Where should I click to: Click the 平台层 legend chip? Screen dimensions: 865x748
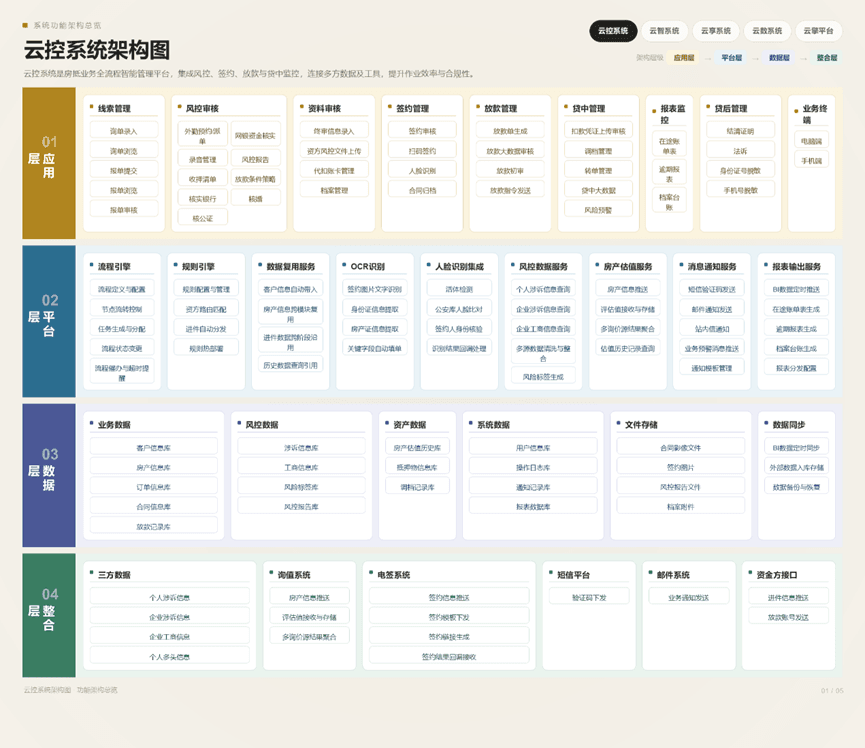point(731,57)
